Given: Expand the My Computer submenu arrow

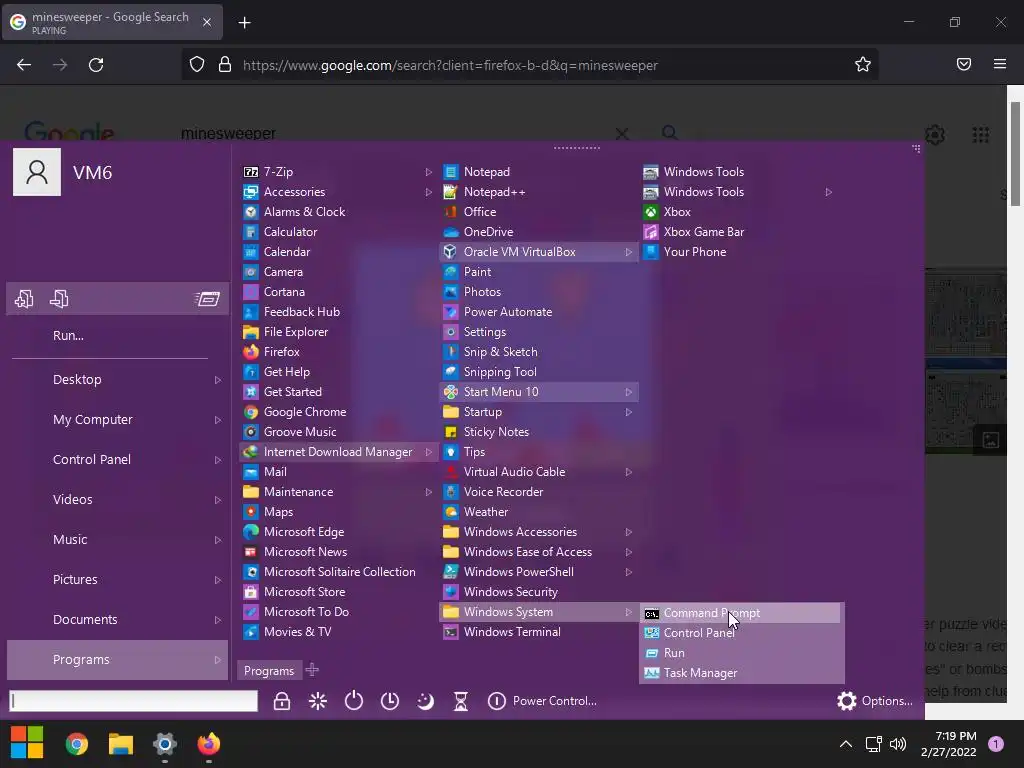Looking at the screenshot, I should [217, 420].
